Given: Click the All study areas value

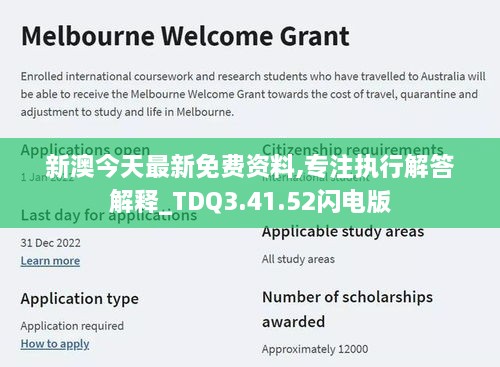Looking at the screenshot, I should pyautogui.click(x=298, y=259).
